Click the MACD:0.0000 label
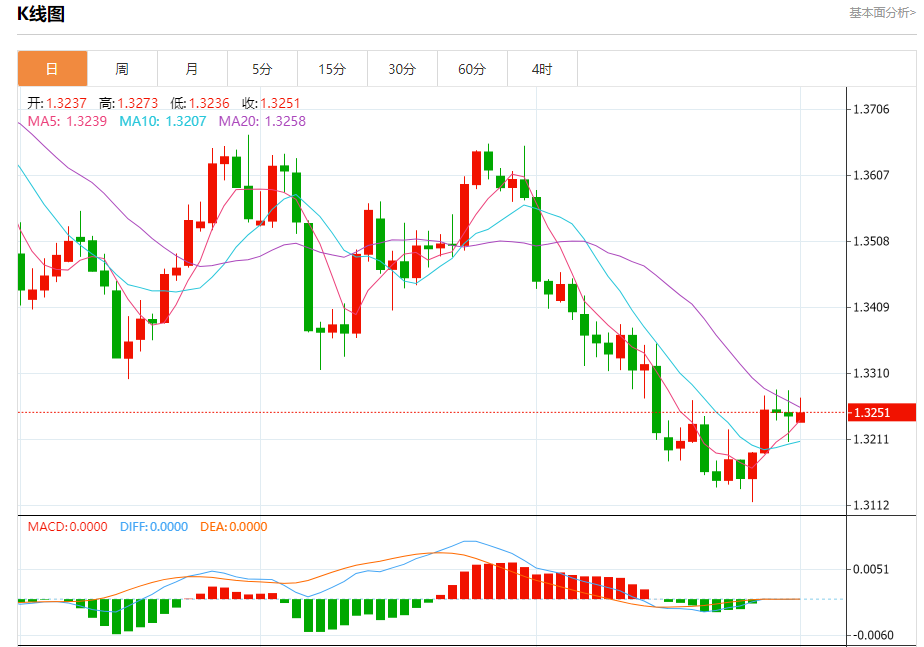 click(x=68, y=527)
